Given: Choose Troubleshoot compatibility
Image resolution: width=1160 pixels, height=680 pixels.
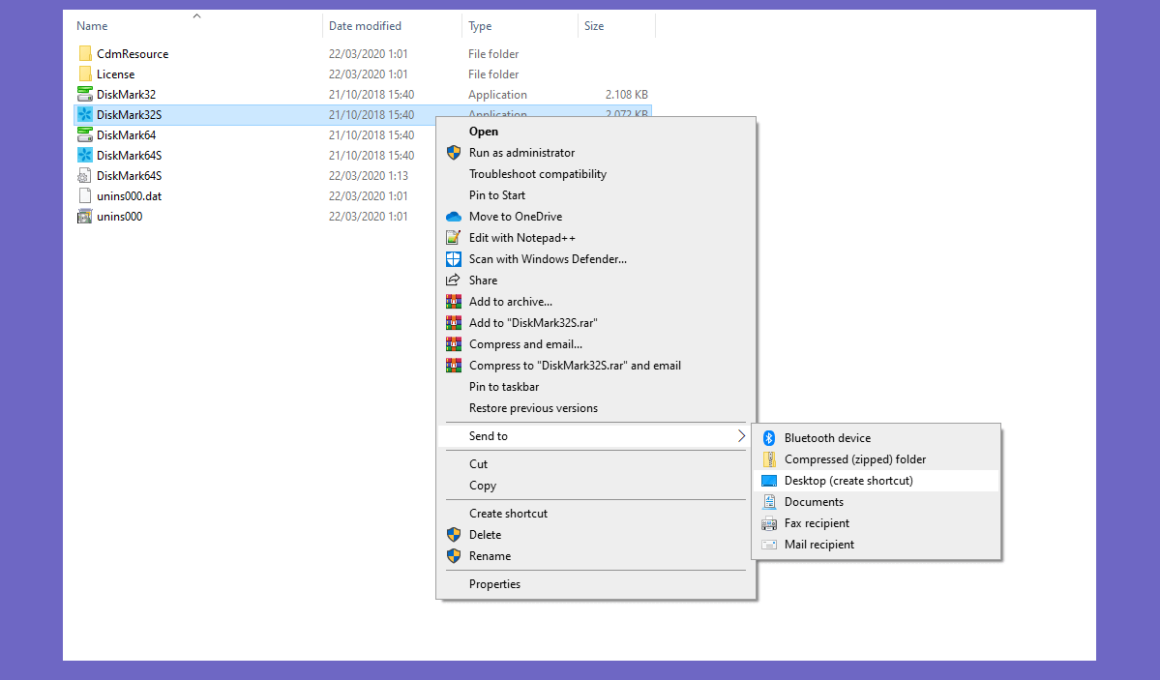Looking at the screenshot, I should (x=538, y=174).
